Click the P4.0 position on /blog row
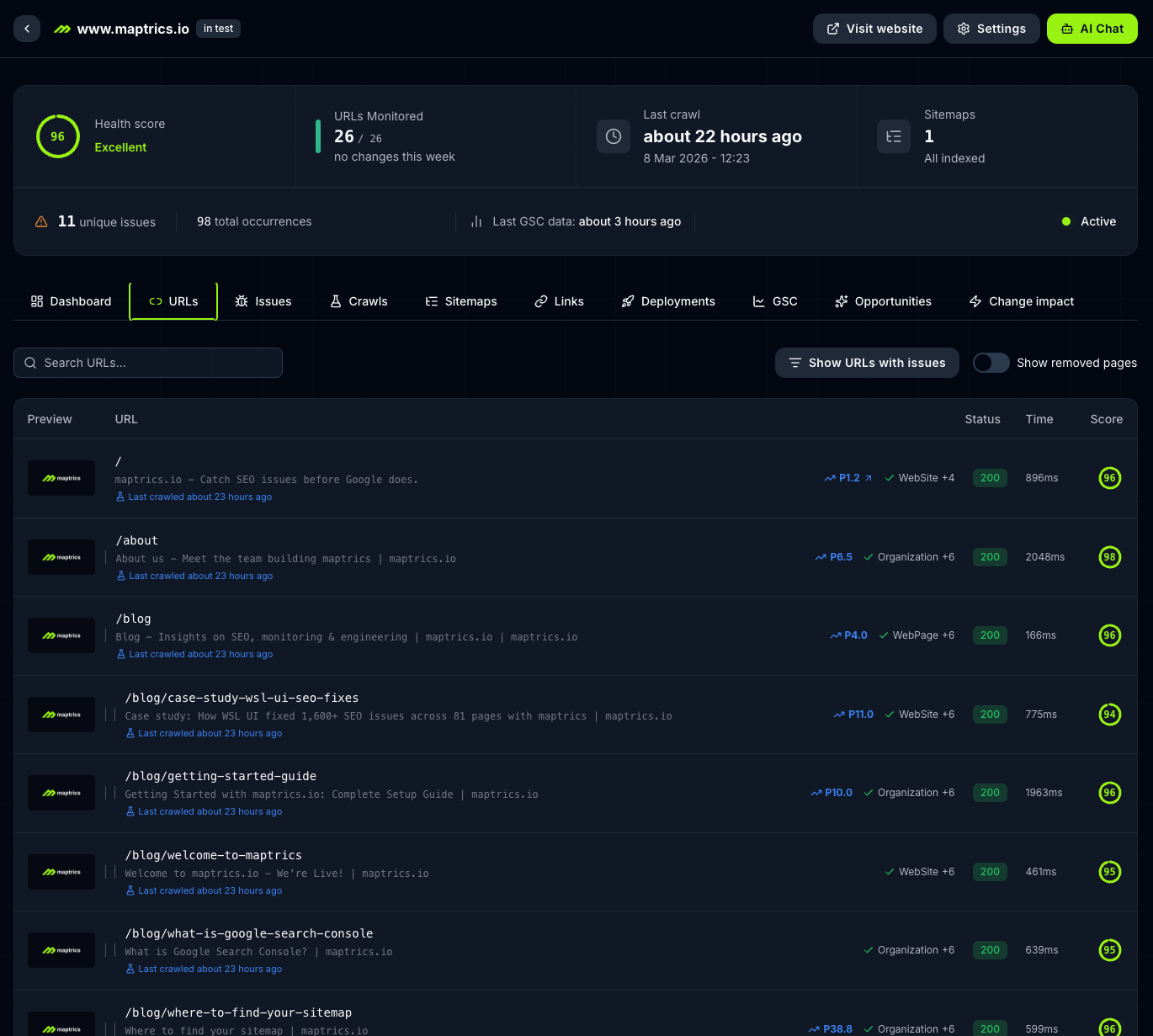 [849, 635]
